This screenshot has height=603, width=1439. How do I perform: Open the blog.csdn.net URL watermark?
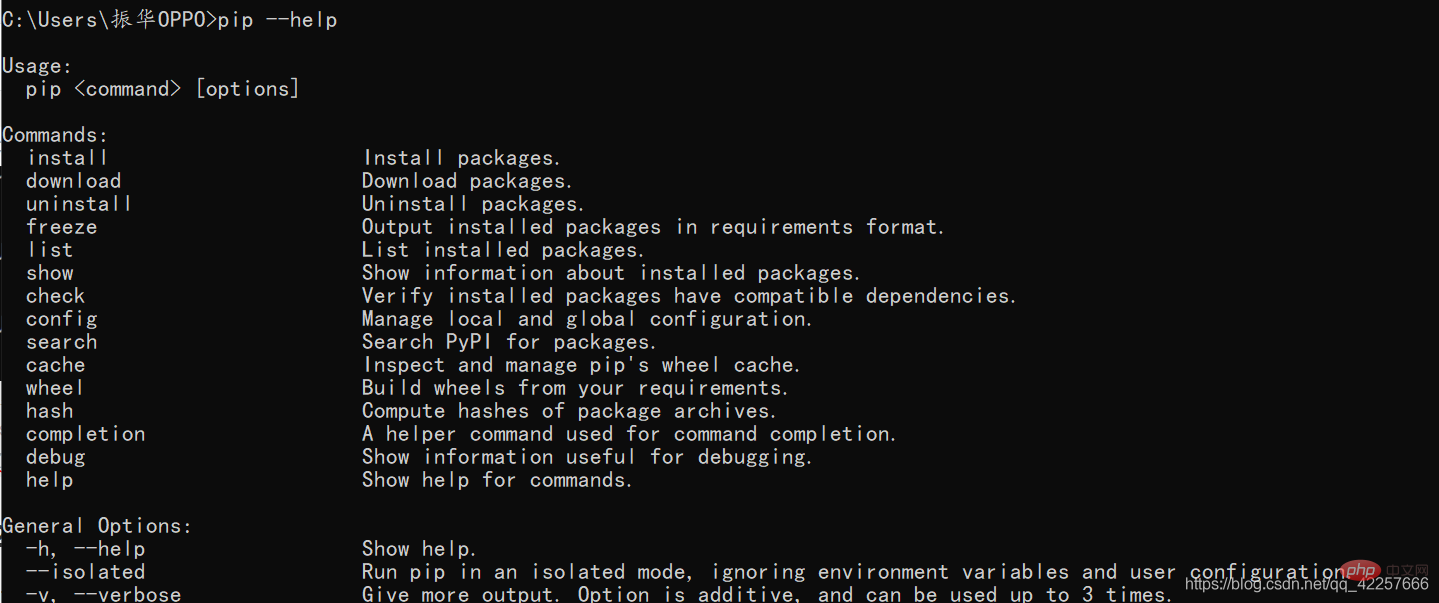point(1306,584)
